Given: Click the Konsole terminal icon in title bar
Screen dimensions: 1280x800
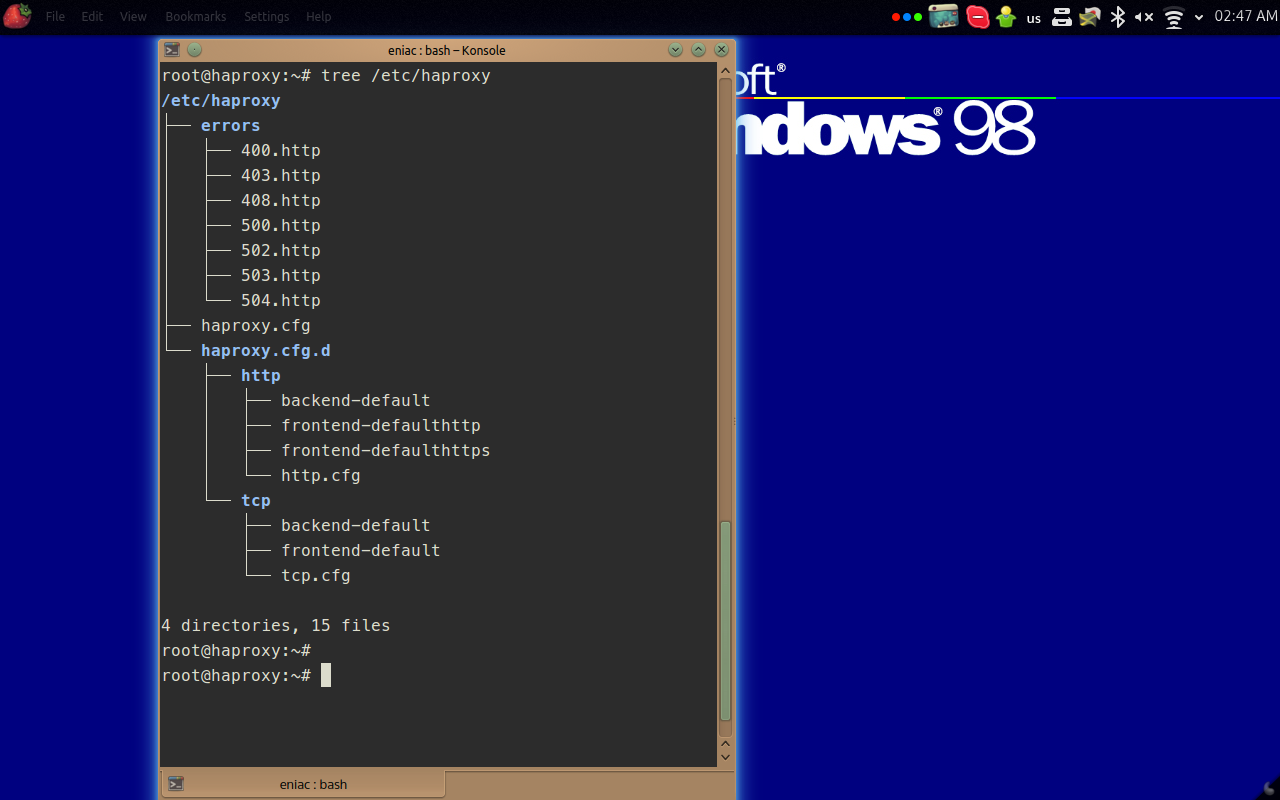Looking at the screenshot, I should (172, 50).
